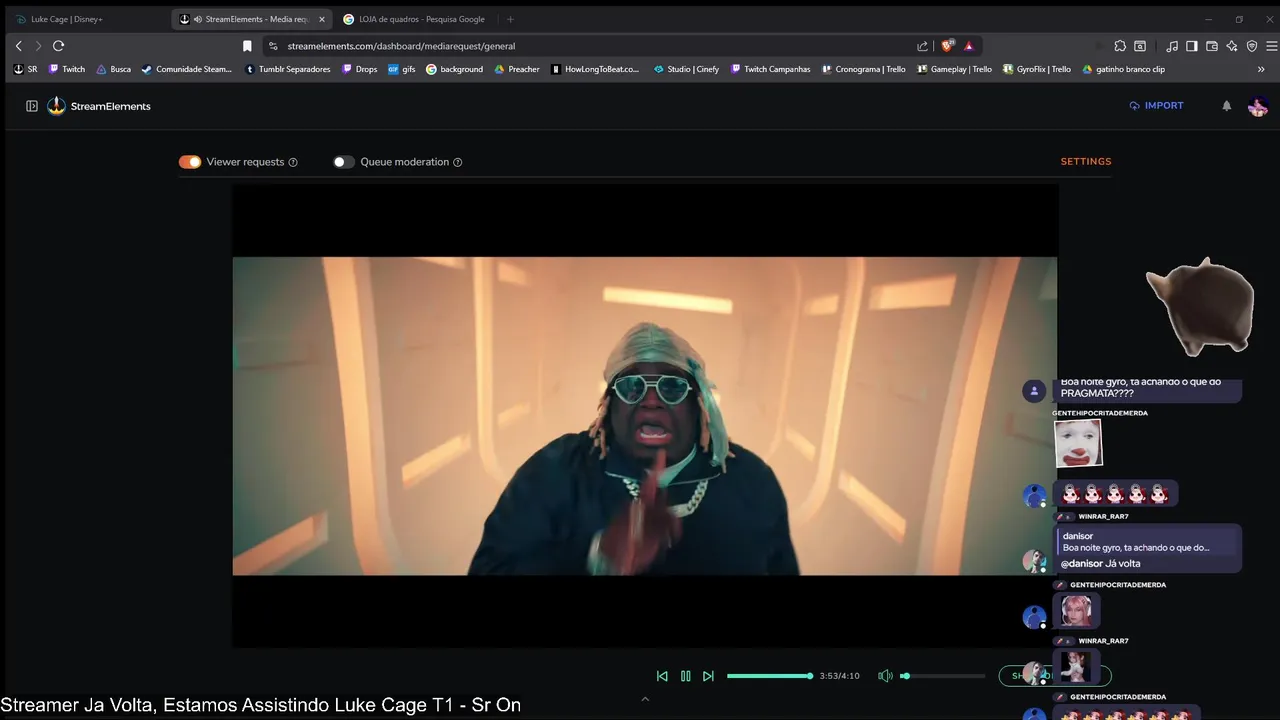Toggle Viewer requests switch

(190, 162)
